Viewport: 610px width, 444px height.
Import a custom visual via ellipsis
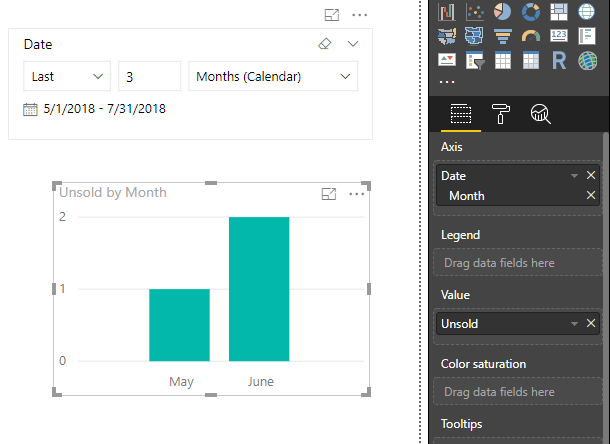click(x=447, y=82)
